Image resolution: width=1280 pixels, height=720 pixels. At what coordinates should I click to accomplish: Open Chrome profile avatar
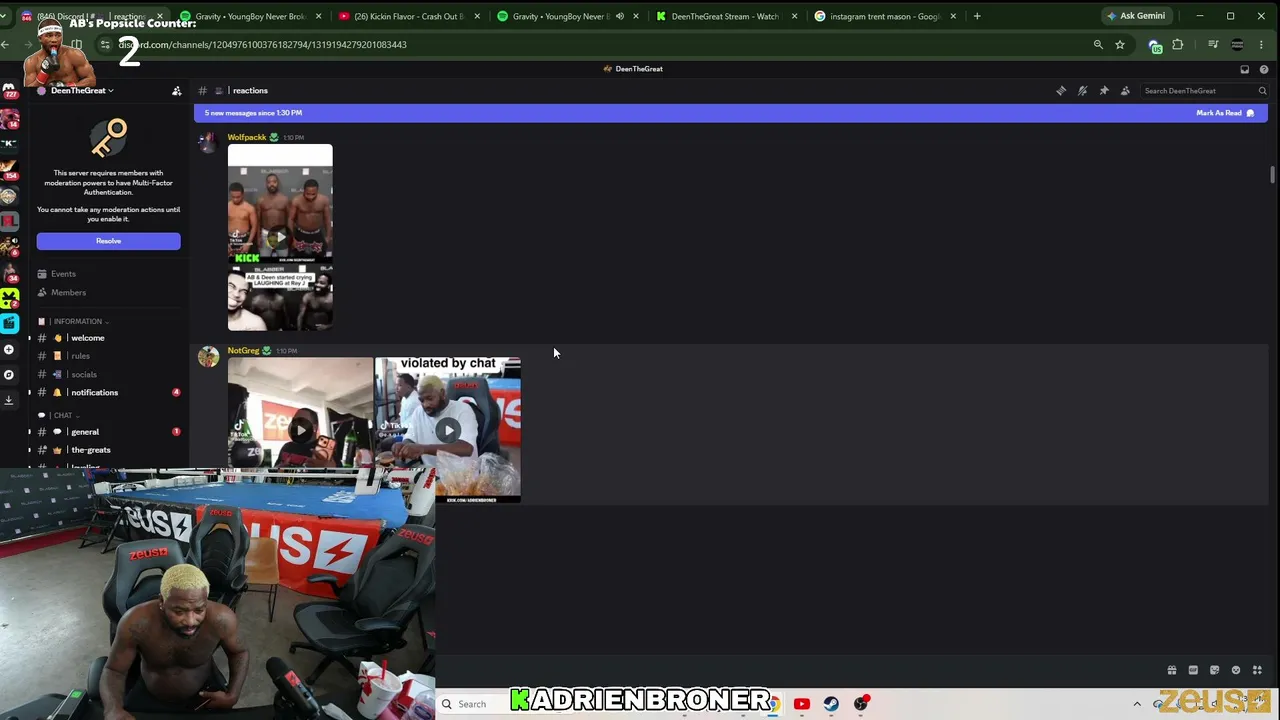1237,45
